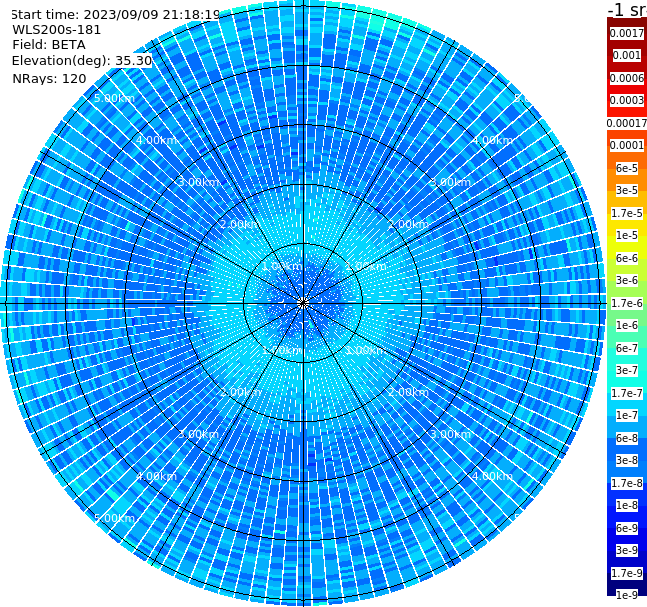Select the 0.001 color scale label
Viewport: 647px width, 607px height.
coord(627,55)
